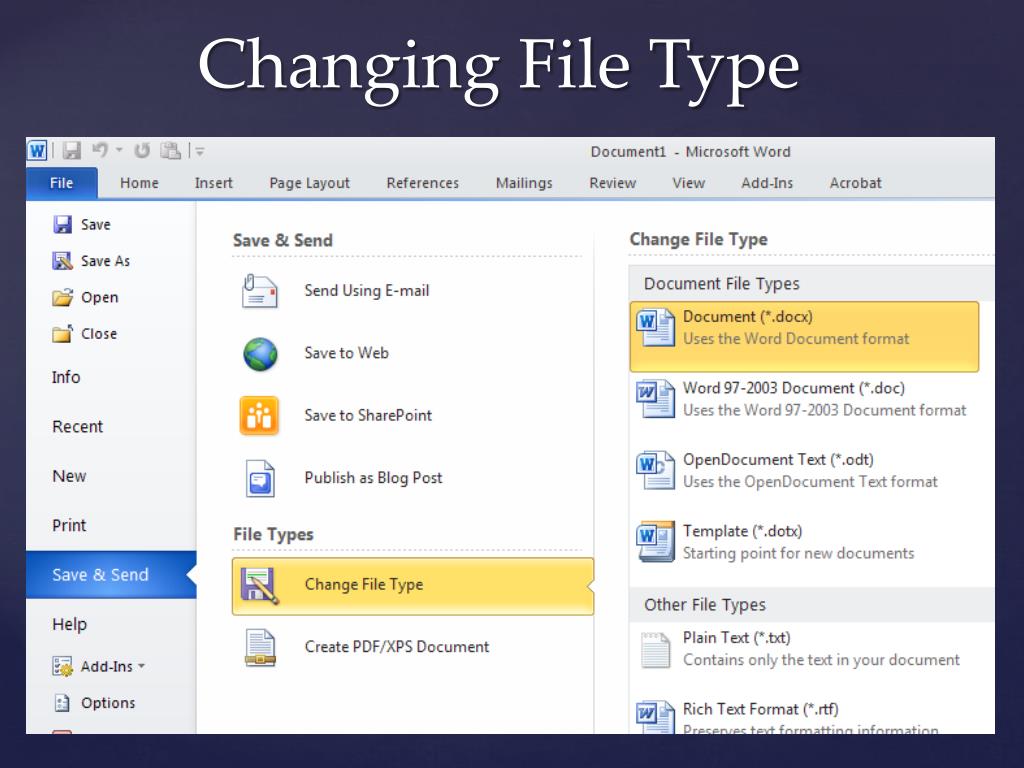This screenshot has height=768, width=1024.
Task: Click the Close folder icon in Backstage menu
Action: (62, 334)
